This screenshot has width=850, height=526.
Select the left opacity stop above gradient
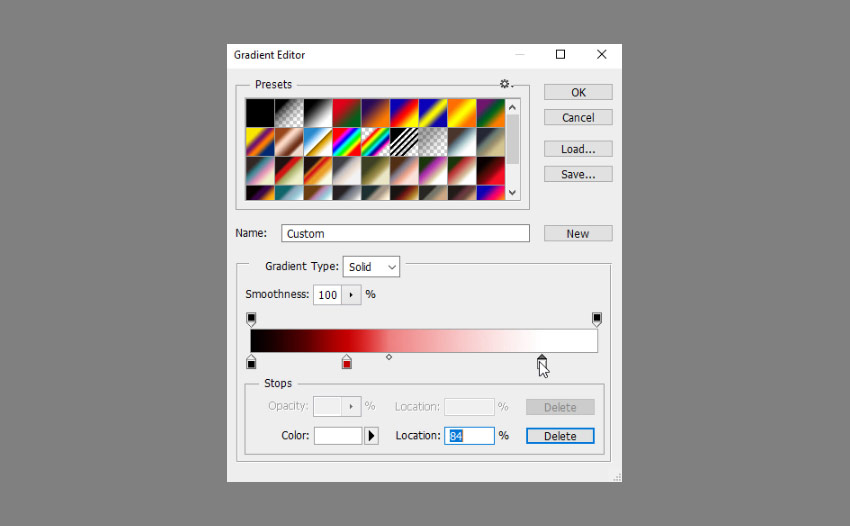click(251, 319)
